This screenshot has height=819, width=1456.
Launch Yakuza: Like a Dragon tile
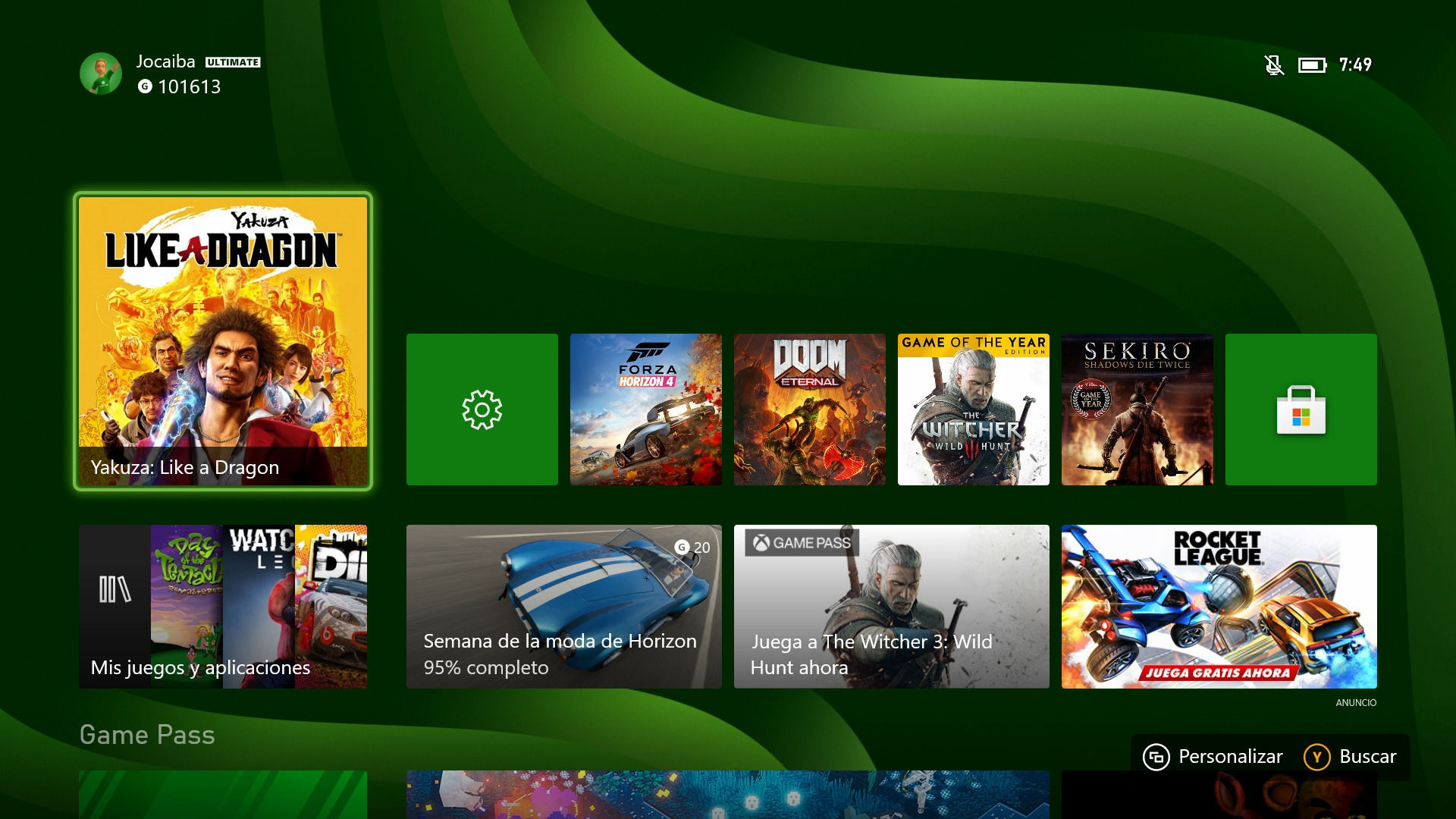pos(223,341)
